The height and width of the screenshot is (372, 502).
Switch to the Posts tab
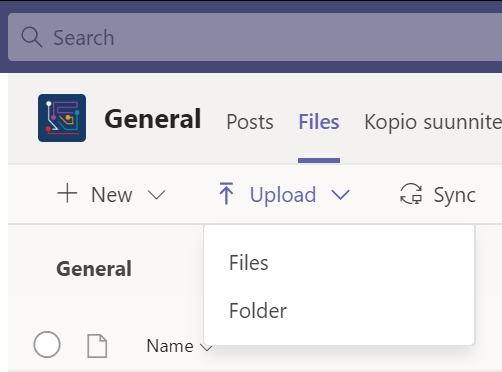point(250,122)
